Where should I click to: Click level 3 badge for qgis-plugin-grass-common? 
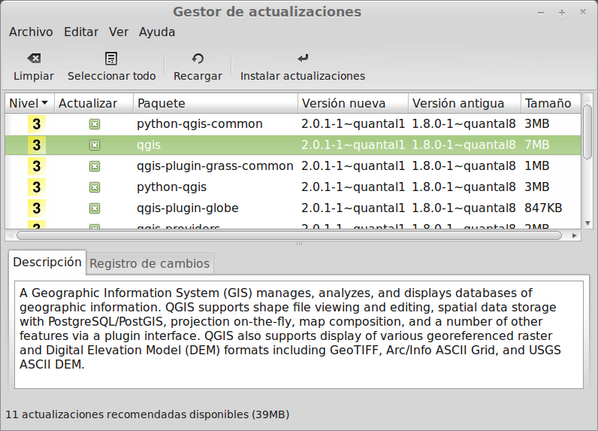coord(37,166)
